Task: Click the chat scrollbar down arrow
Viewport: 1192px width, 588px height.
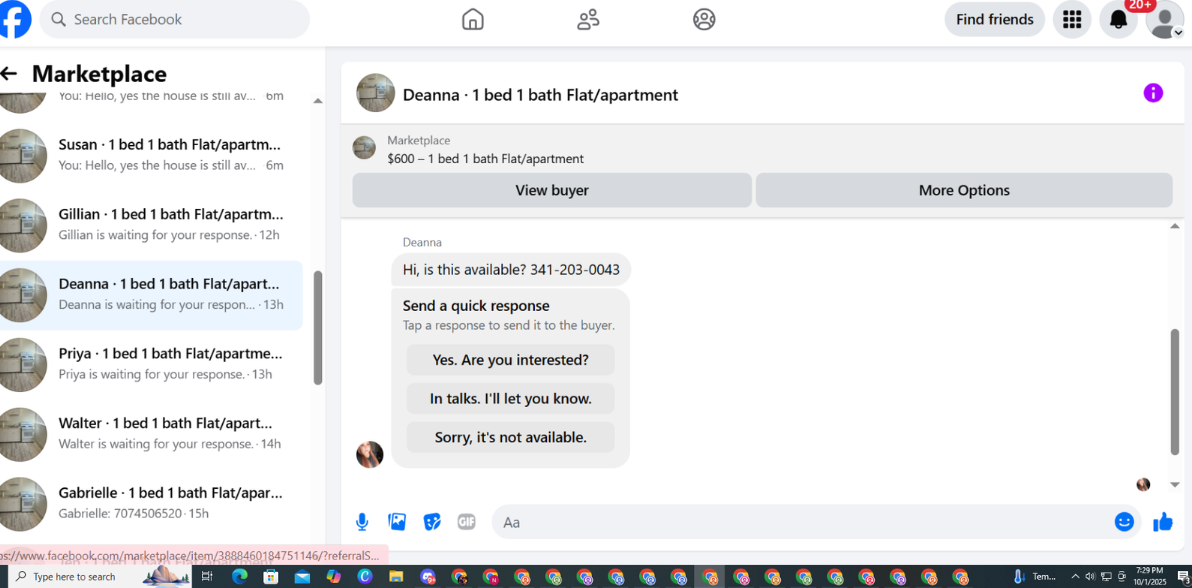Action: [1175, 485]
